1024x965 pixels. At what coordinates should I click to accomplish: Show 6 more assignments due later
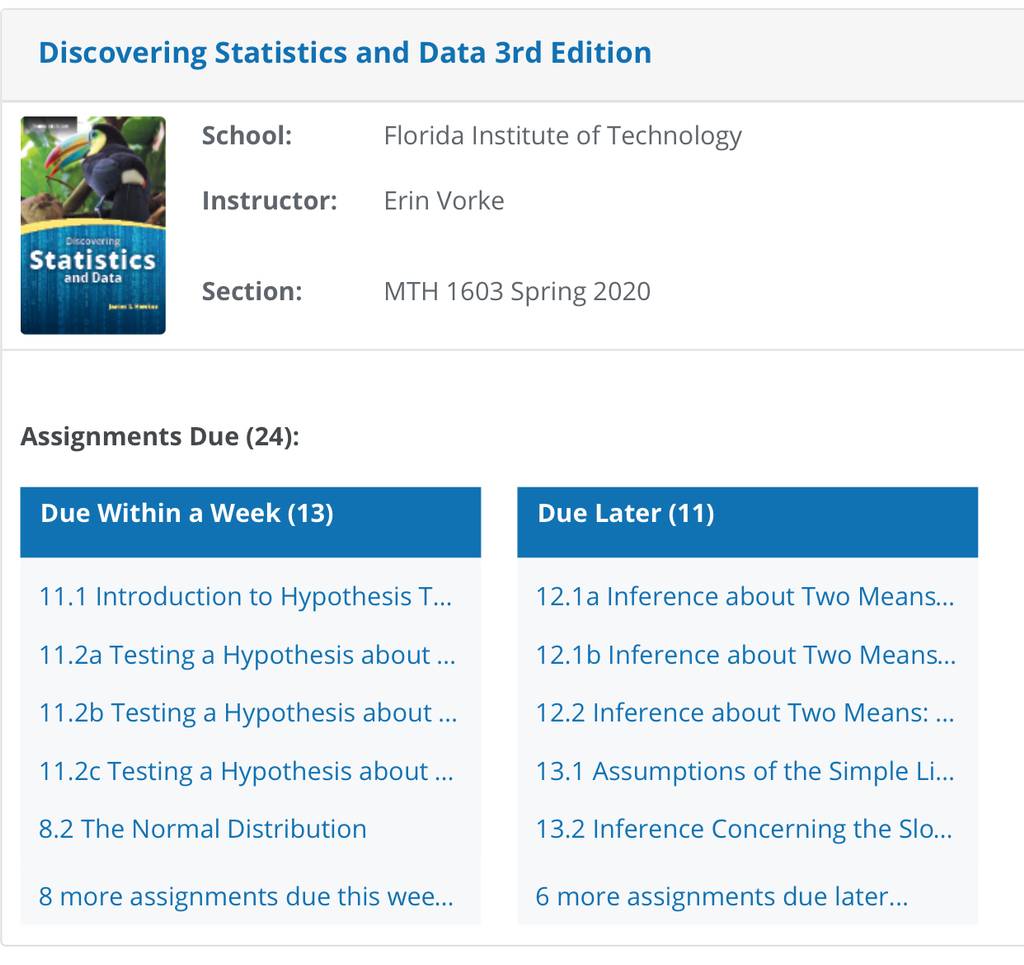click(722, 896)
